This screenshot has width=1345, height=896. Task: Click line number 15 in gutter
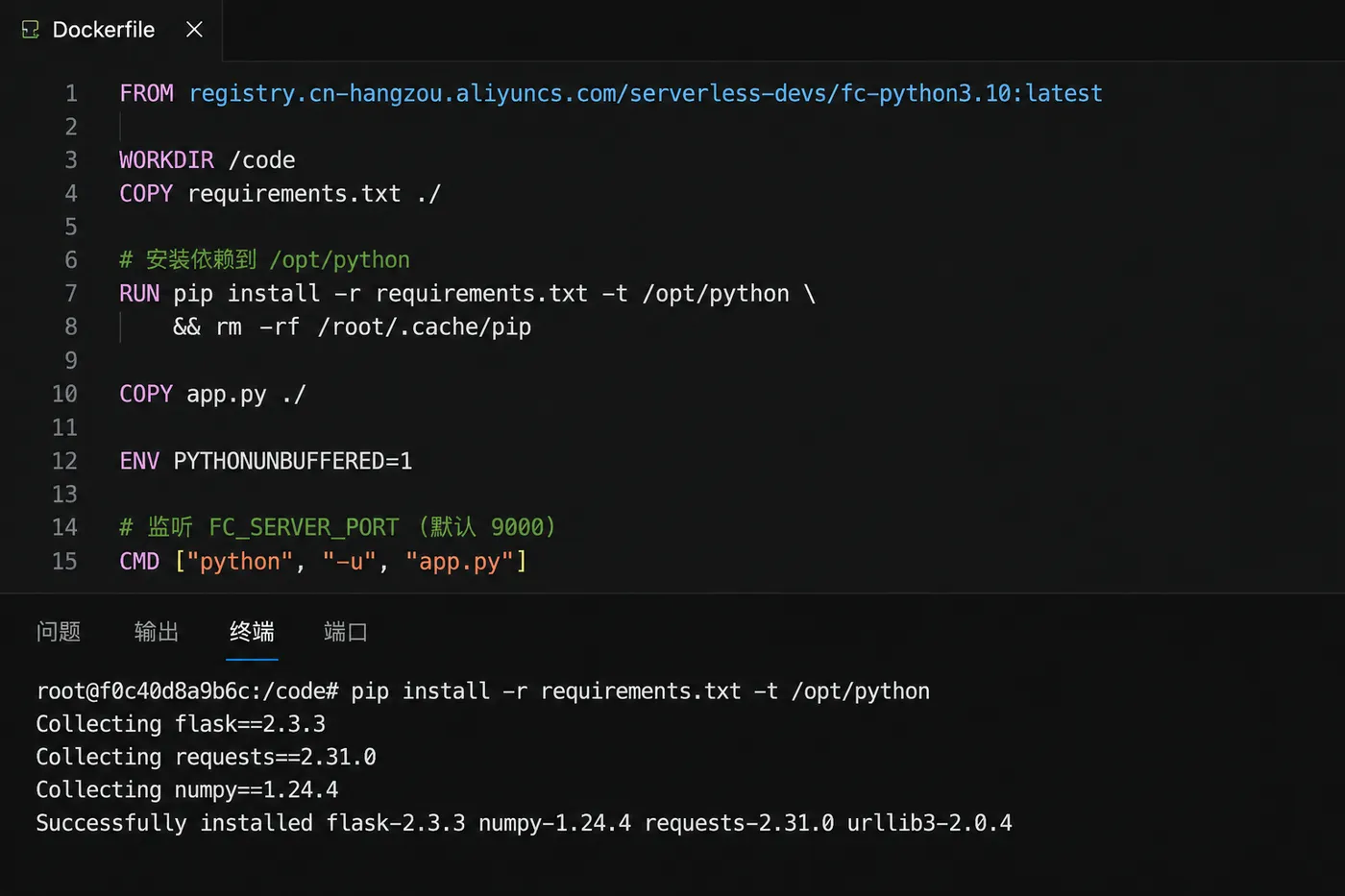pyautogui.click(x=64, y=561)
